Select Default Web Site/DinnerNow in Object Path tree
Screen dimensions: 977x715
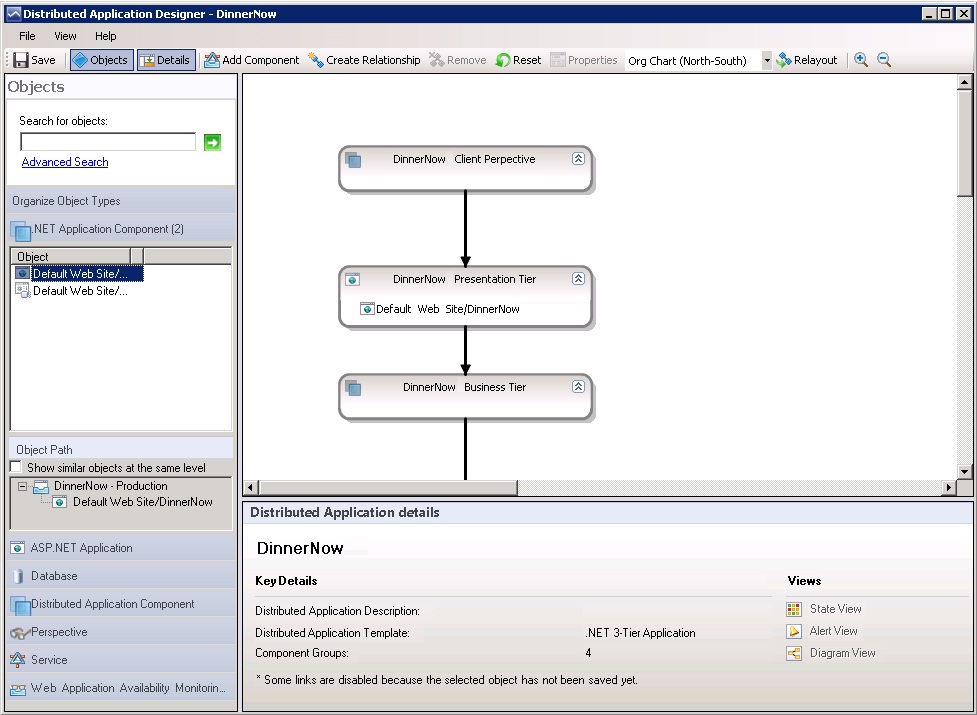142,502
